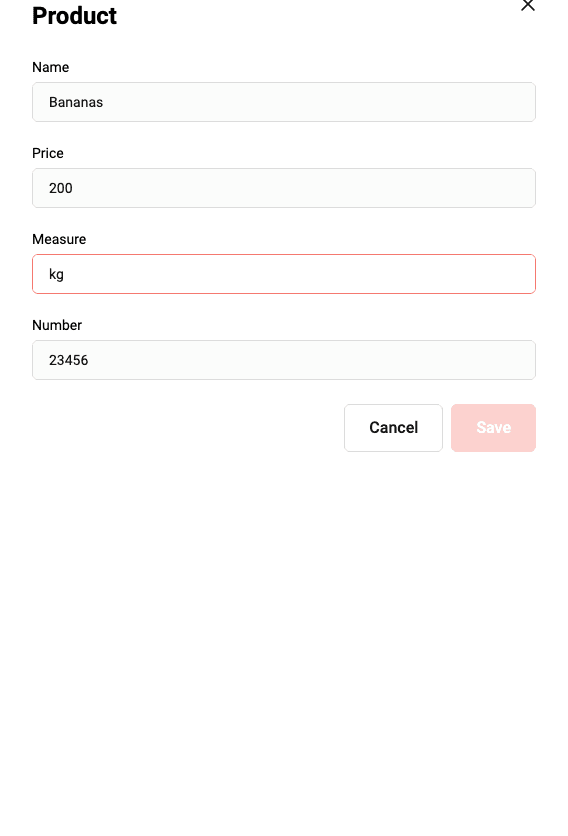Select the Measure input field
The image size is (568, 836).
tap(284, 274)
